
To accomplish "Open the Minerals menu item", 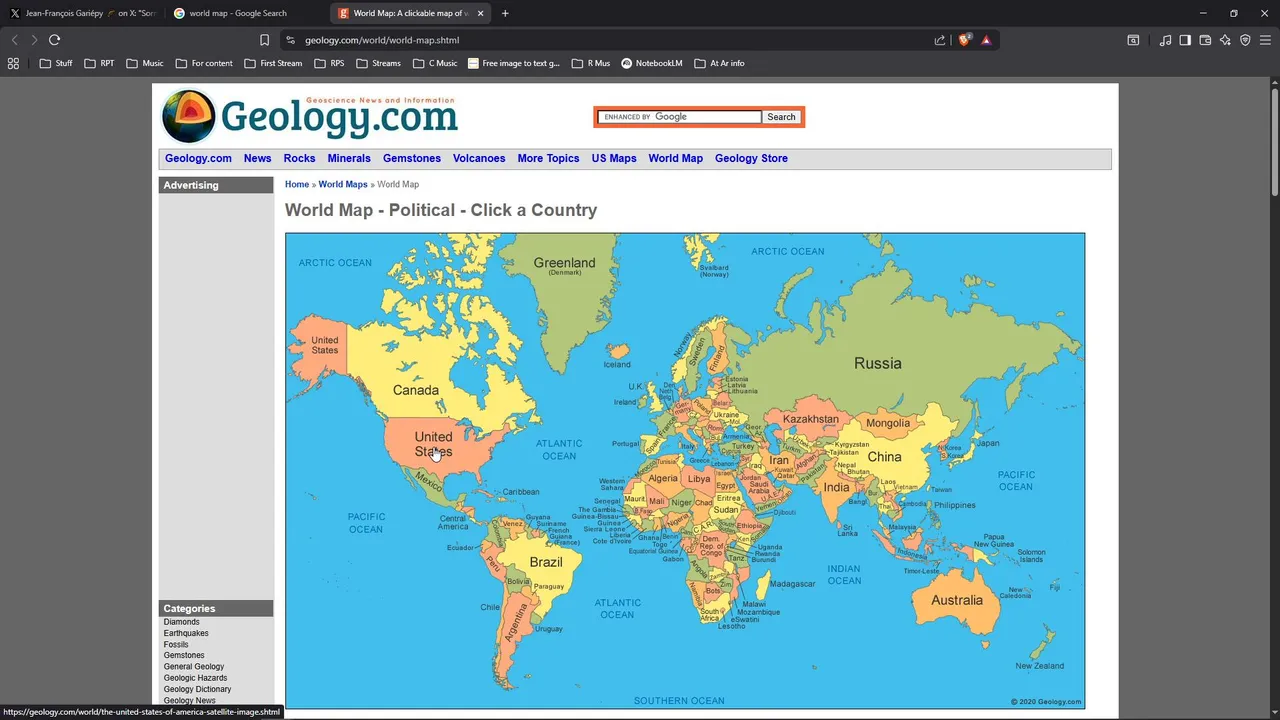I will point(349,158).
